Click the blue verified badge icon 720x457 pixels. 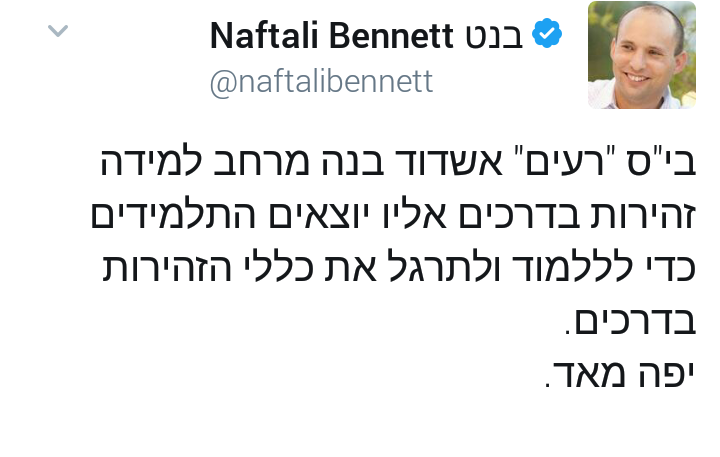pos(547,33)
